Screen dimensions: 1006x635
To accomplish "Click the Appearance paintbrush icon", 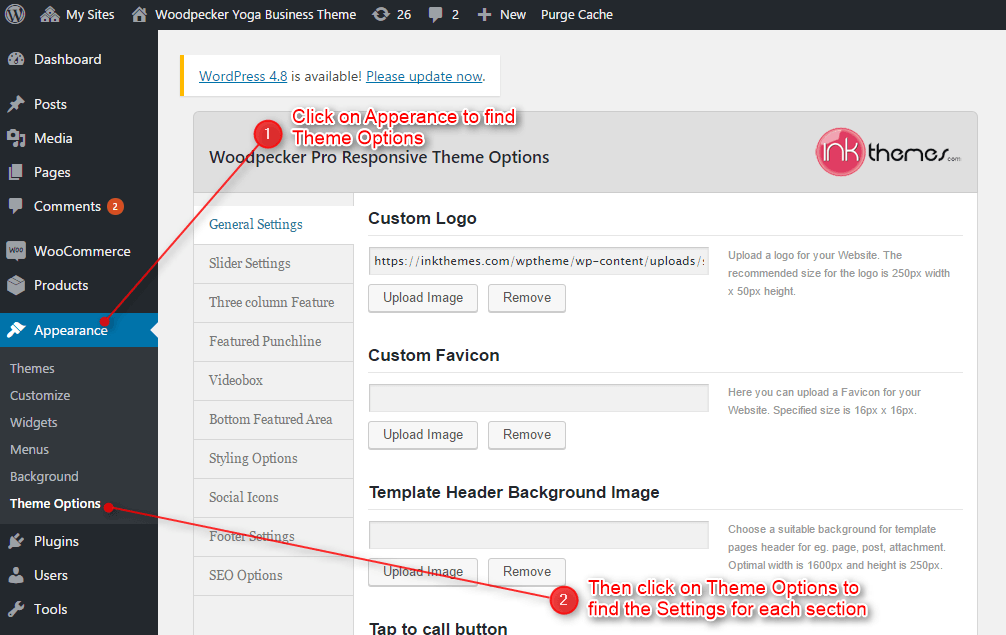I will coord(16,330).
